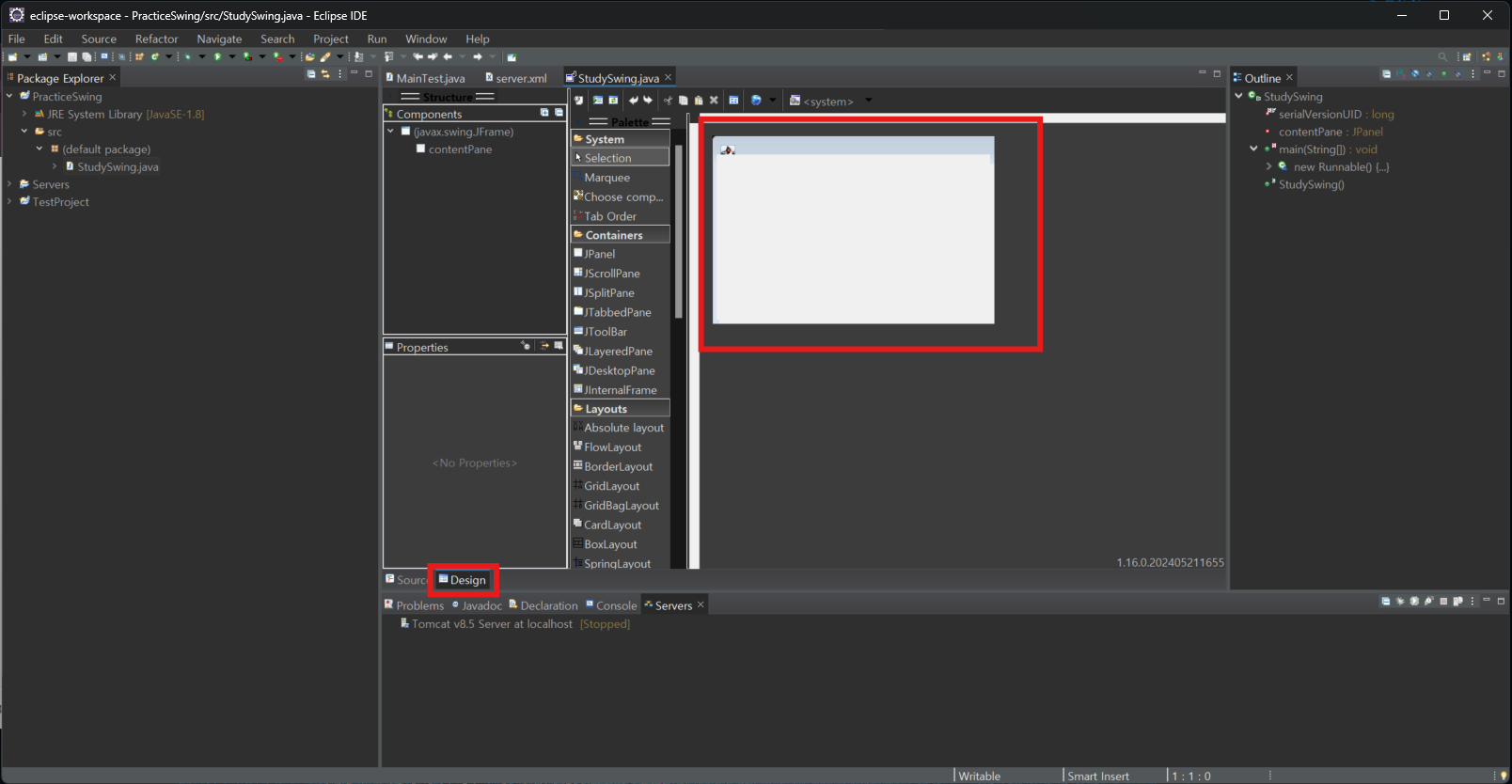Toggle Hide Non-Public Members in Outline toolbar
1512x784 pixels.
[1444, 74]
